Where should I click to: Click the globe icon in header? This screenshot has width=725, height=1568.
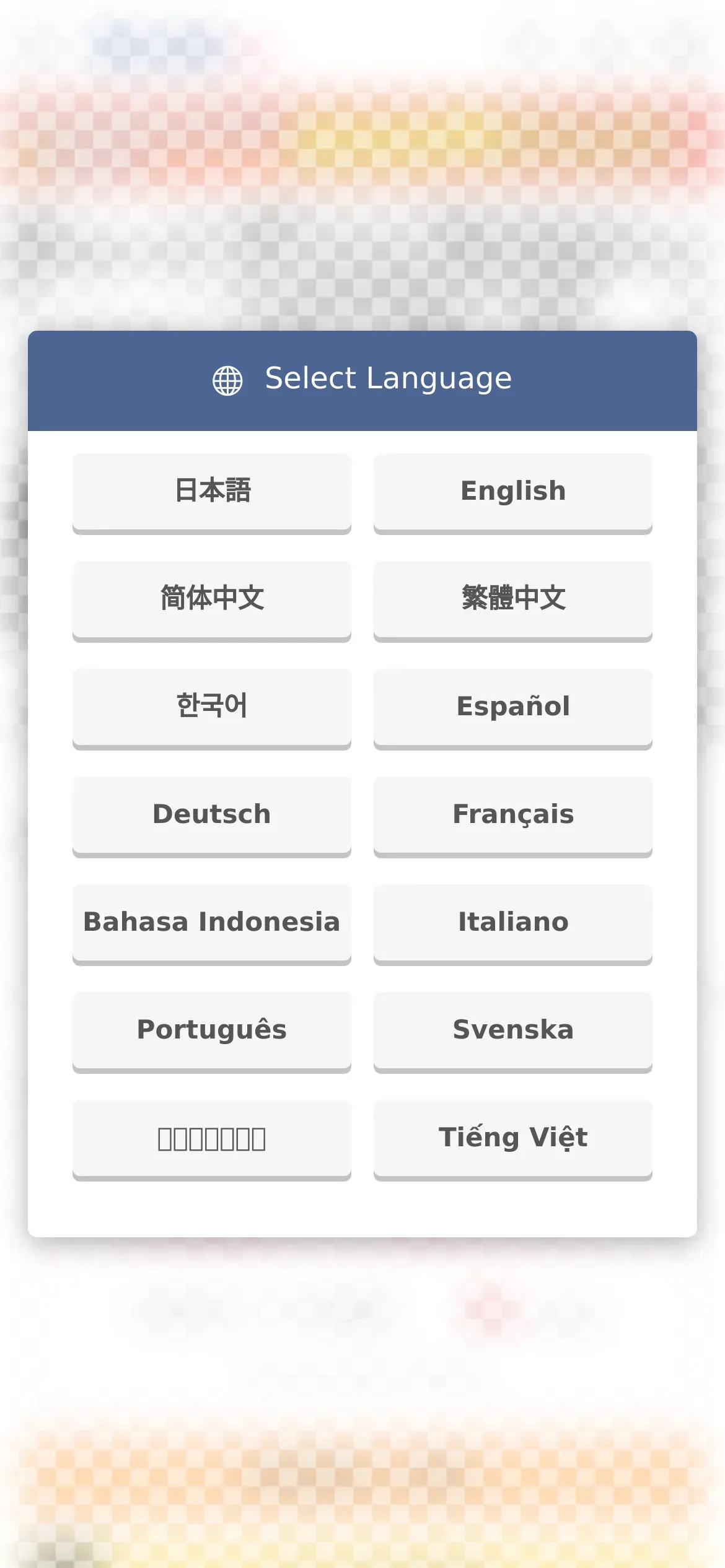(227, 380)
